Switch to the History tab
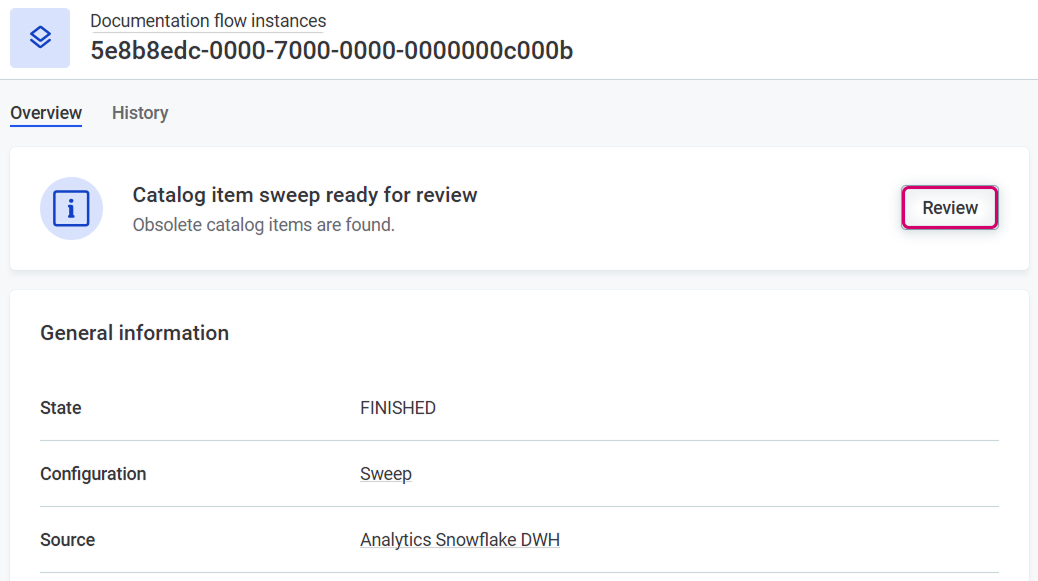 (140, 113)
